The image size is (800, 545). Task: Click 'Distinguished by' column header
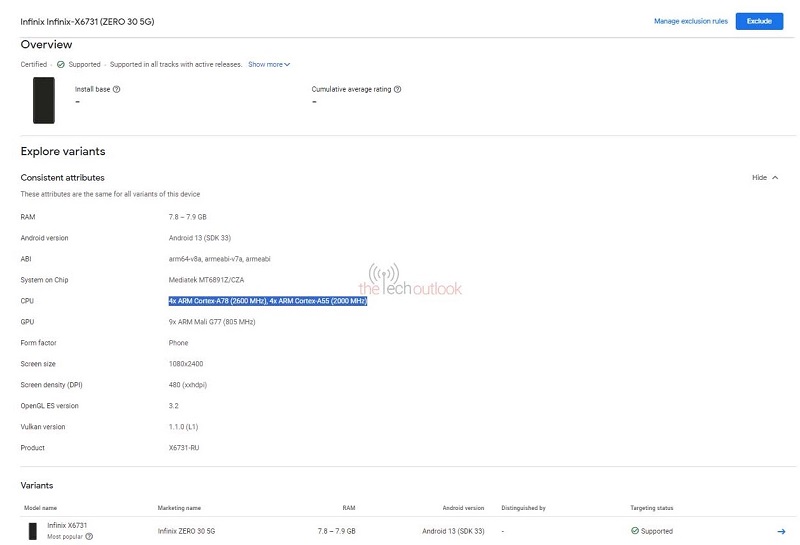point(523,508)
